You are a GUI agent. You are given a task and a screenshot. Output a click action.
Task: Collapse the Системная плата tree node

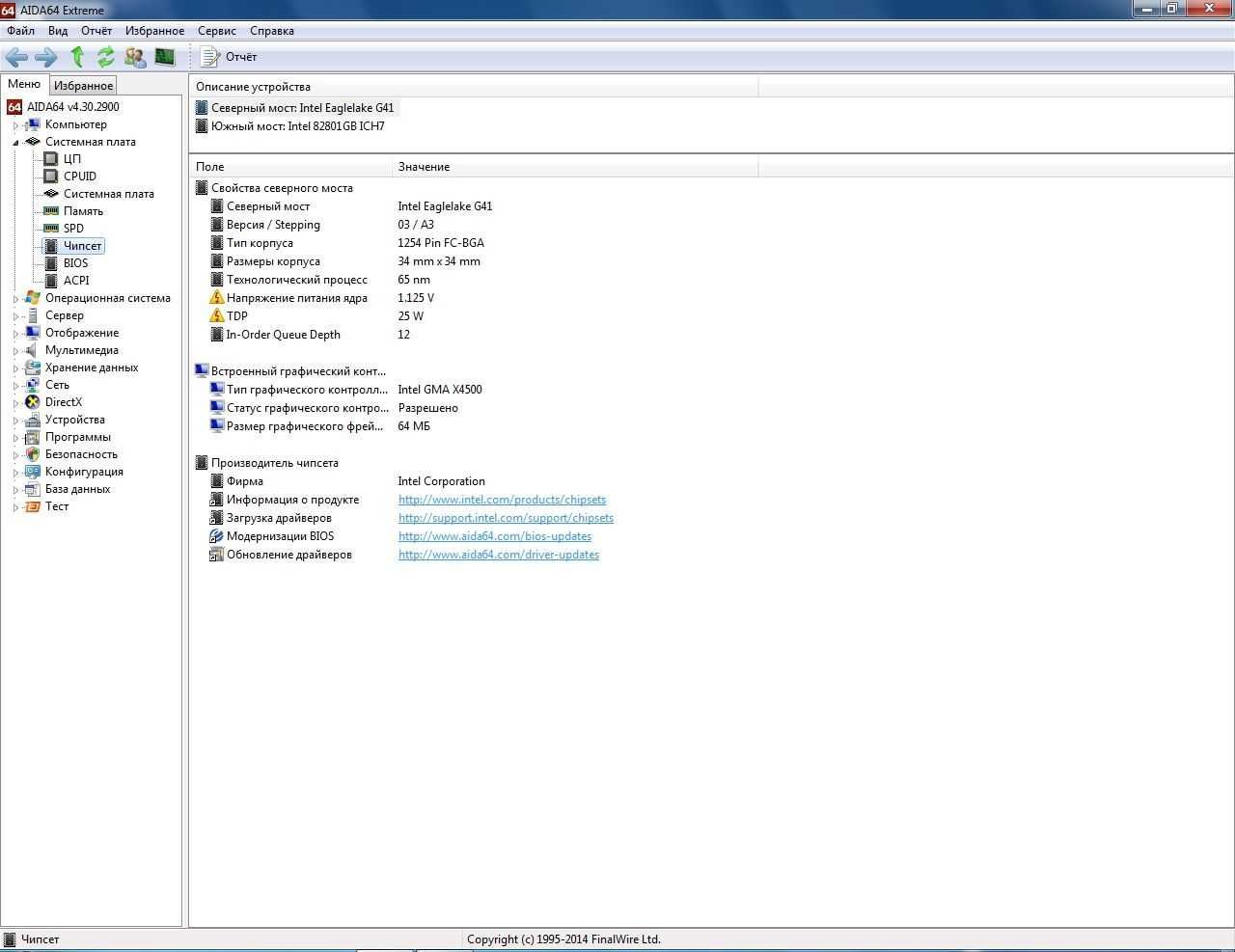coord(15,143)
